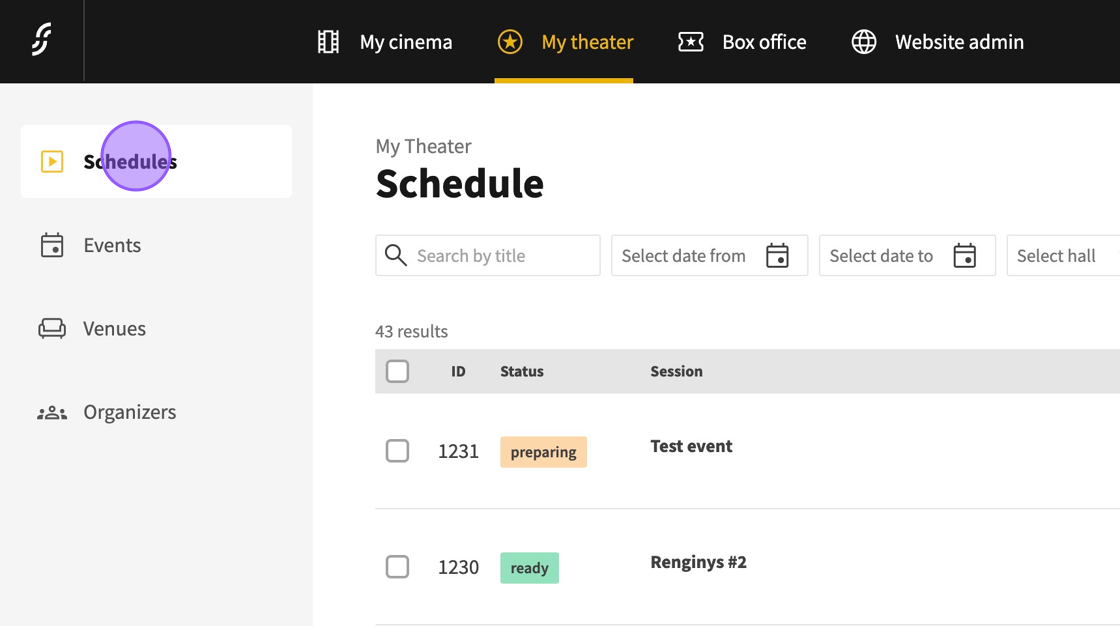Switch to the Box office tab
This screenshot has height=626, width=1120.
(763, 42)
